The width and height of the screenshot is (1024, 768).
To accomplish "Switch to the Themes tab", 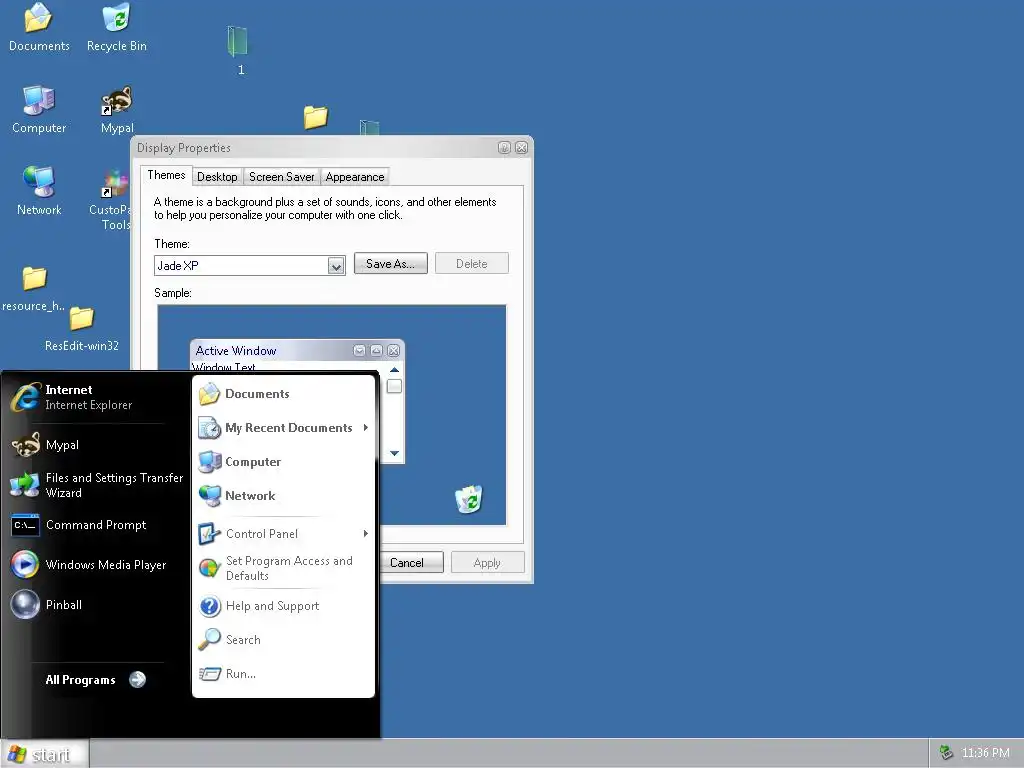I will click(x=166, y=175).
